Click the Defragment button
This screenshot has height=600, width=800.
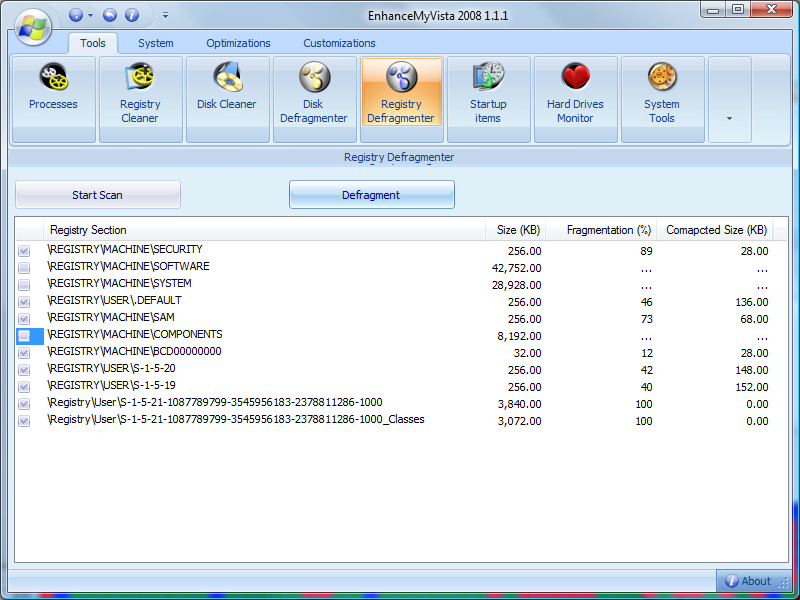point(371,194)
